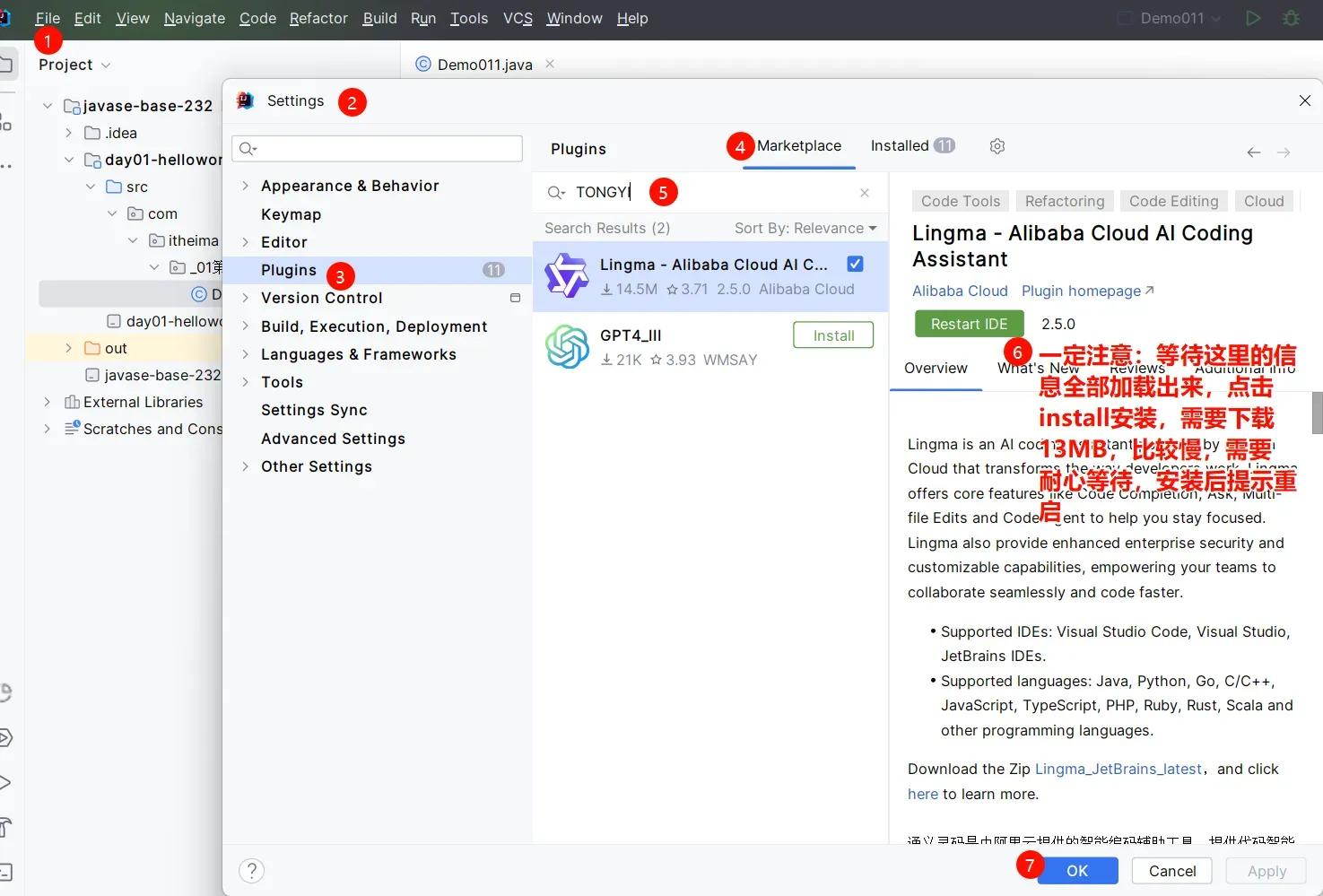The width and height of the screenshot is (1323, 896).
Task: Click the GPT4_III plugin logo icon
Action: (567, 346)
